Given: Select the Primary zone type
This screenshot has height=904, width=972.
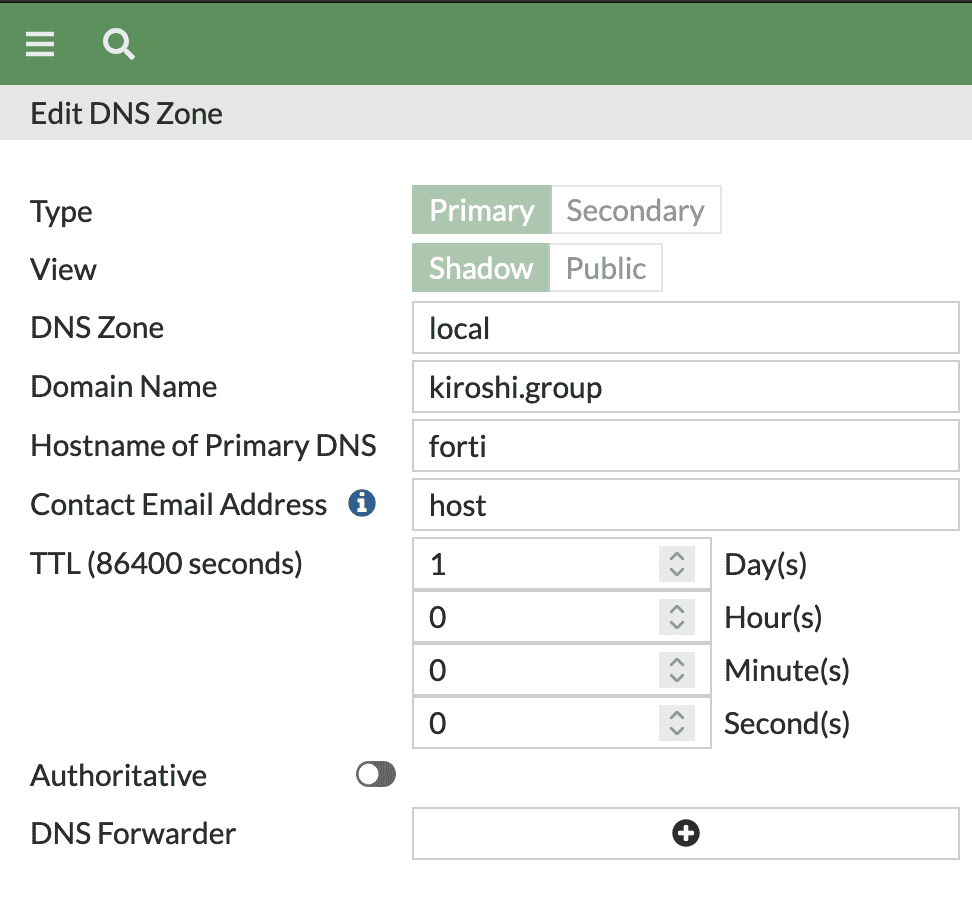Looking at the screenshot, I should [x=482, y=210].
